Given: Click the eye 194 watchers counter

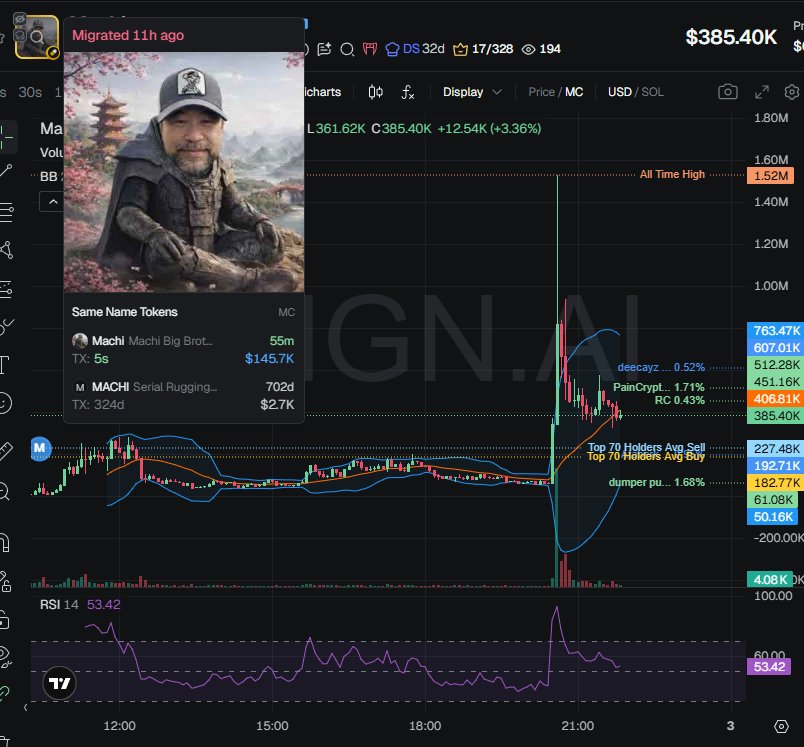Looking at the screenshot, I should (541, 49).
